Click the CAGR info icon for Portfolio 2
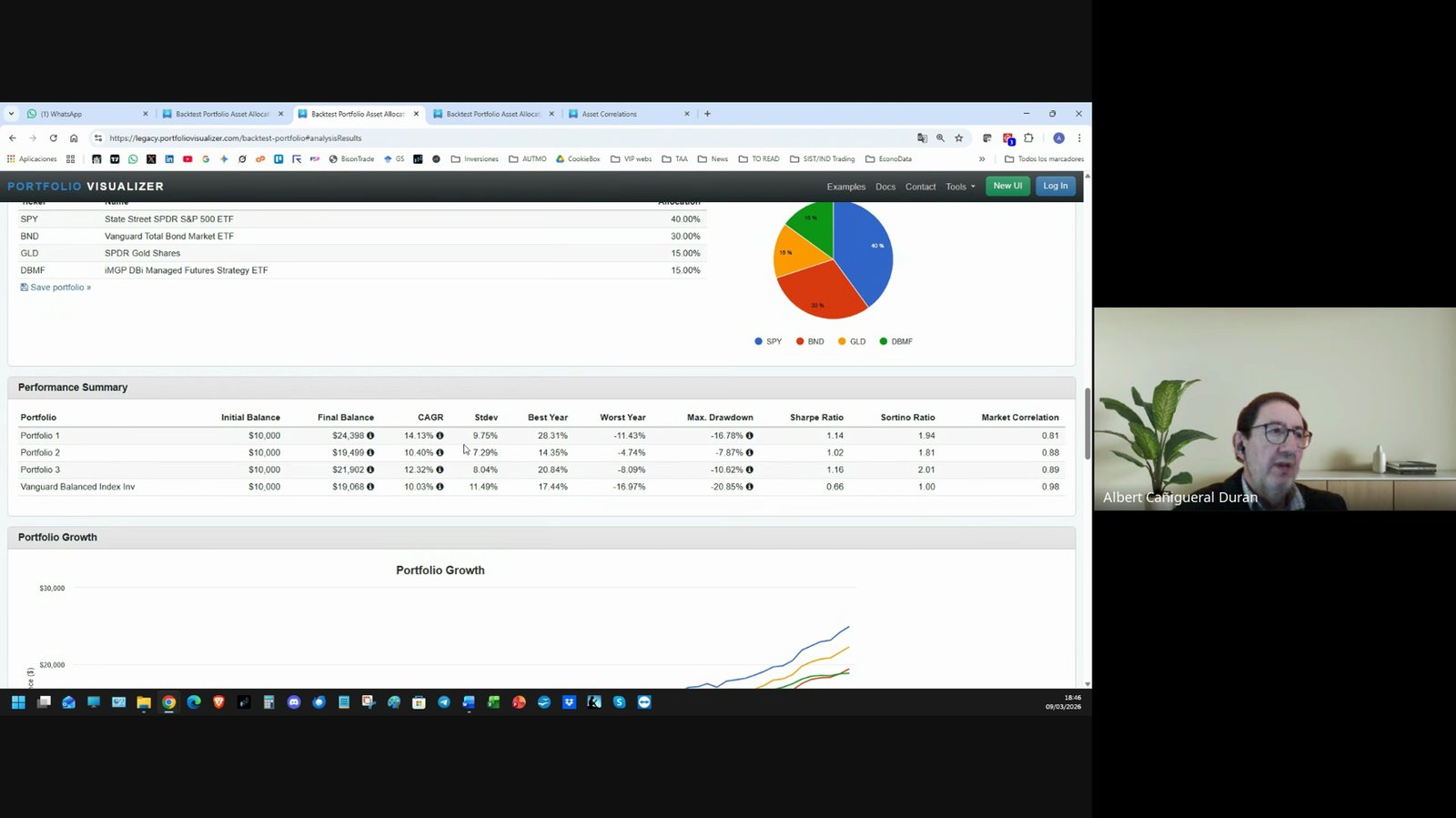Screen dimensions: 1456x818 [440, 453]
